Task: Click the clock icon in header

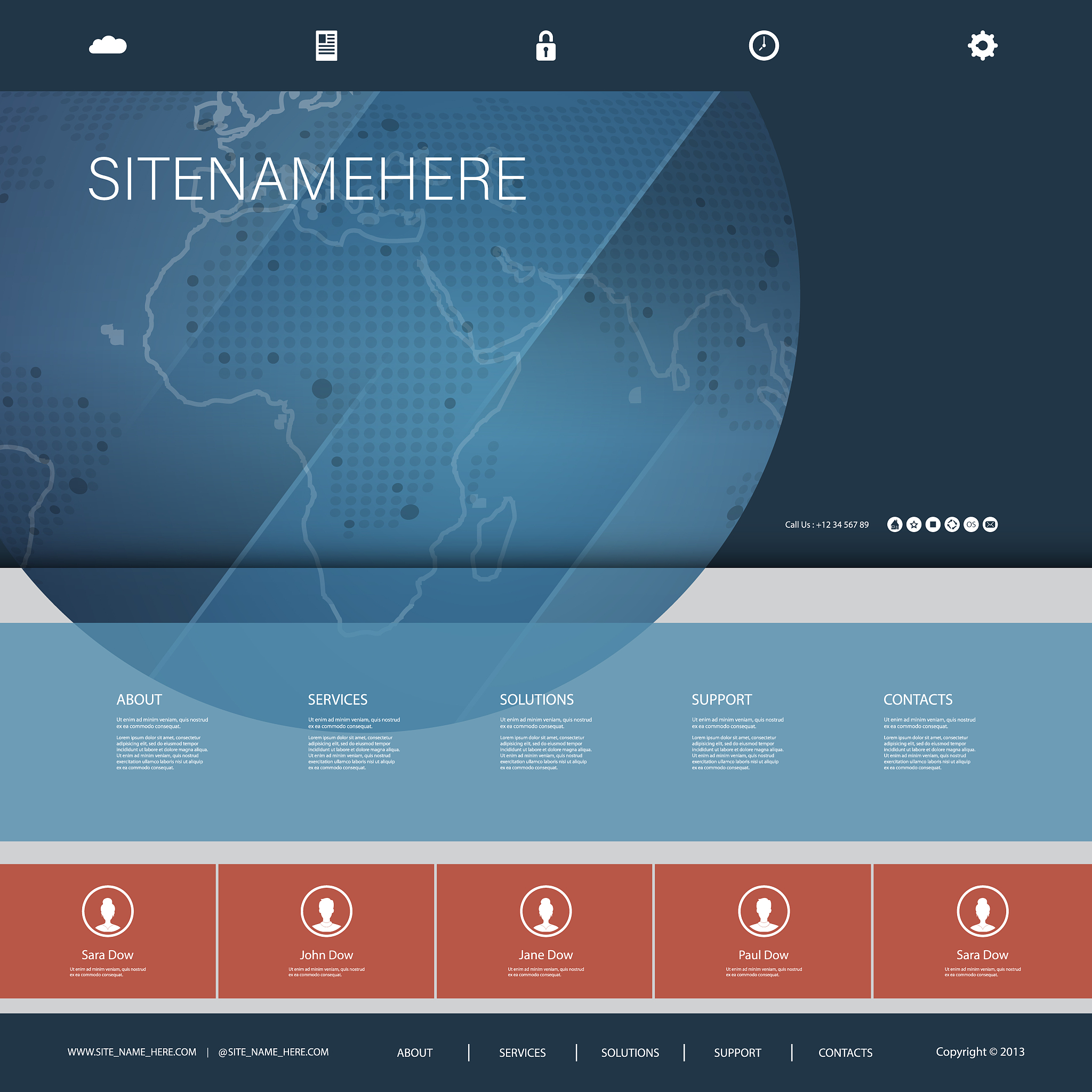Action: (x=764, y=46)
